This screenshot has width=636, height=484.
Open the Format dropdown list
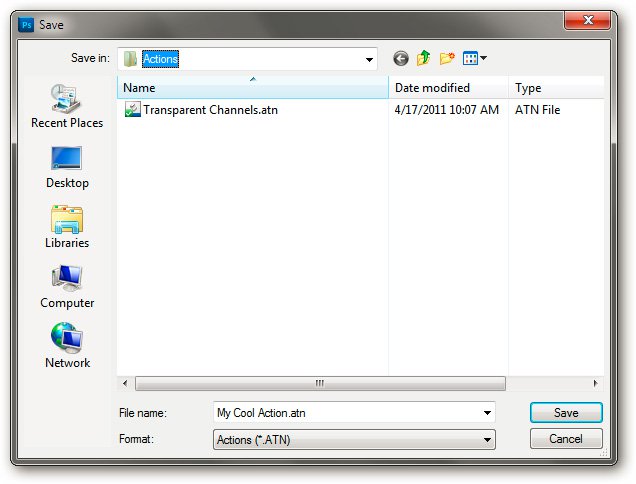pyautogui.click(x=487, y=439)
